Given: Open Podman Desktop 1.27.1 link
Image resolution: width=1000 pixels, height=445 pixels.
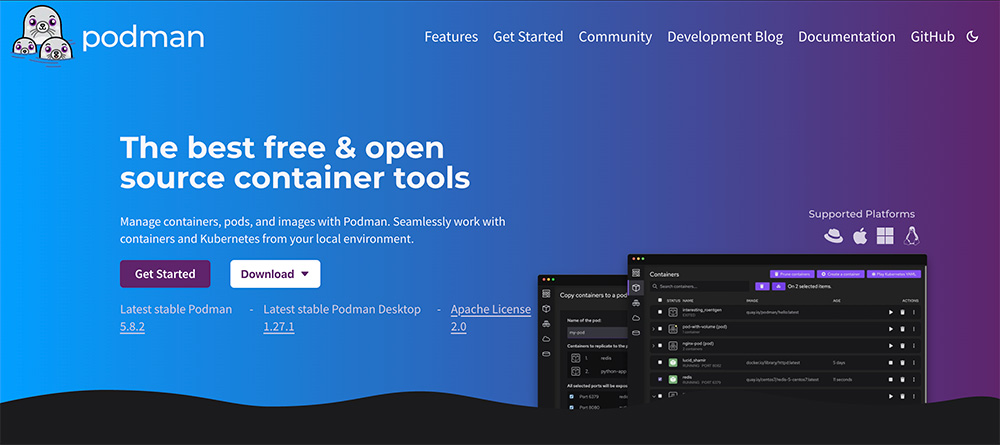Looking at the screenshot, I should tap(279, 328).
